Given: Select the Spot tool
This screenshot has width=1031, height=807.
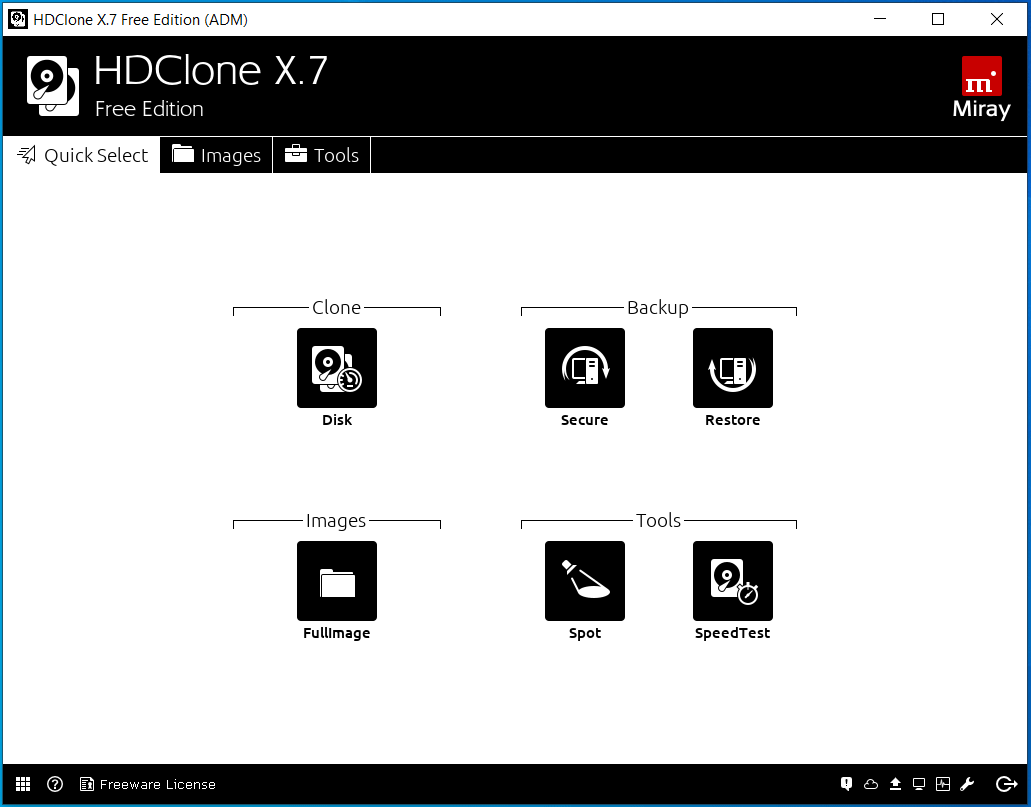Looking at the screenshot, I should pos(584,581).
